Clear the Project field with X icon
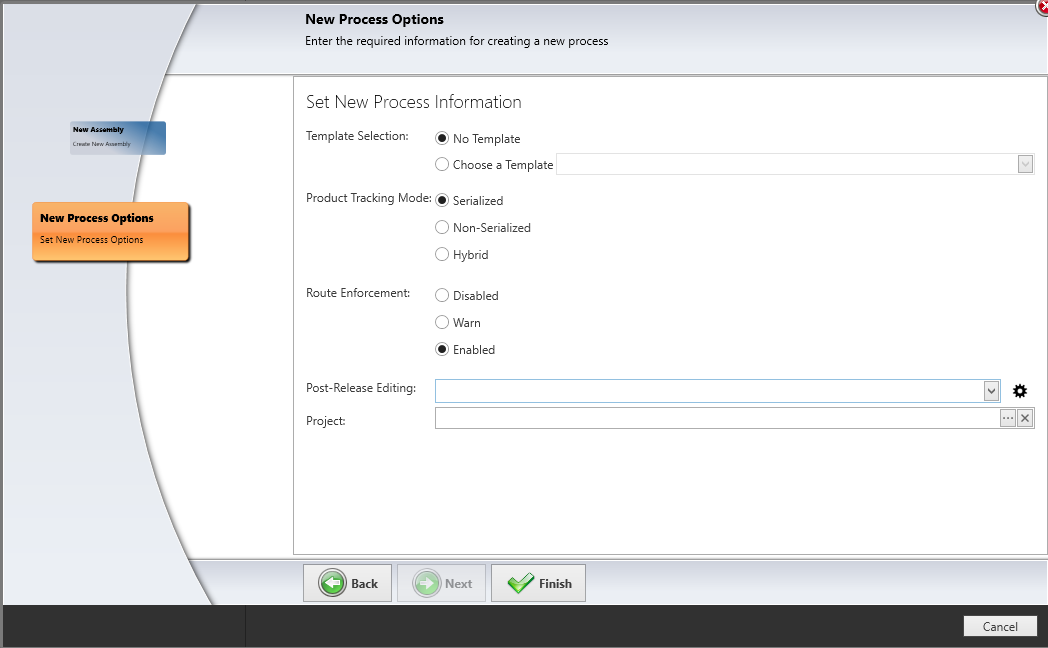Viewport: 1048px width, 648px height. click(x=1025, y=418)
